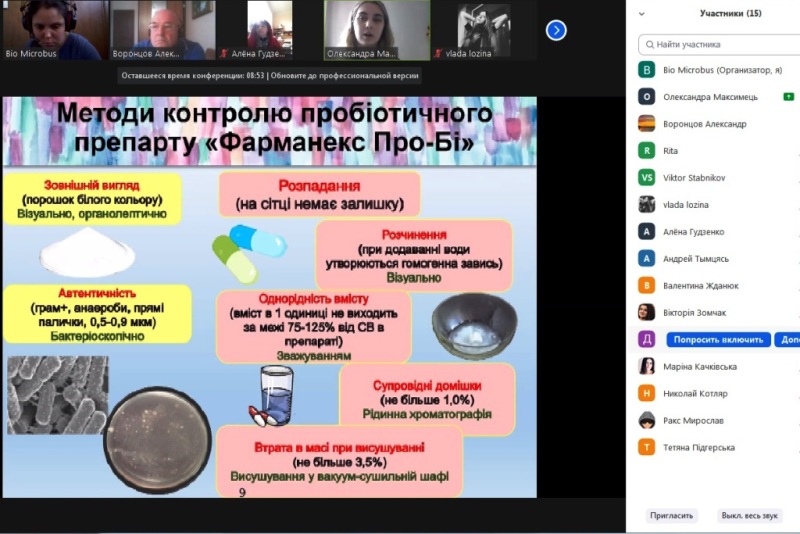Click participant name Rita
Screen dimensions: 800x534
point(670,151)
